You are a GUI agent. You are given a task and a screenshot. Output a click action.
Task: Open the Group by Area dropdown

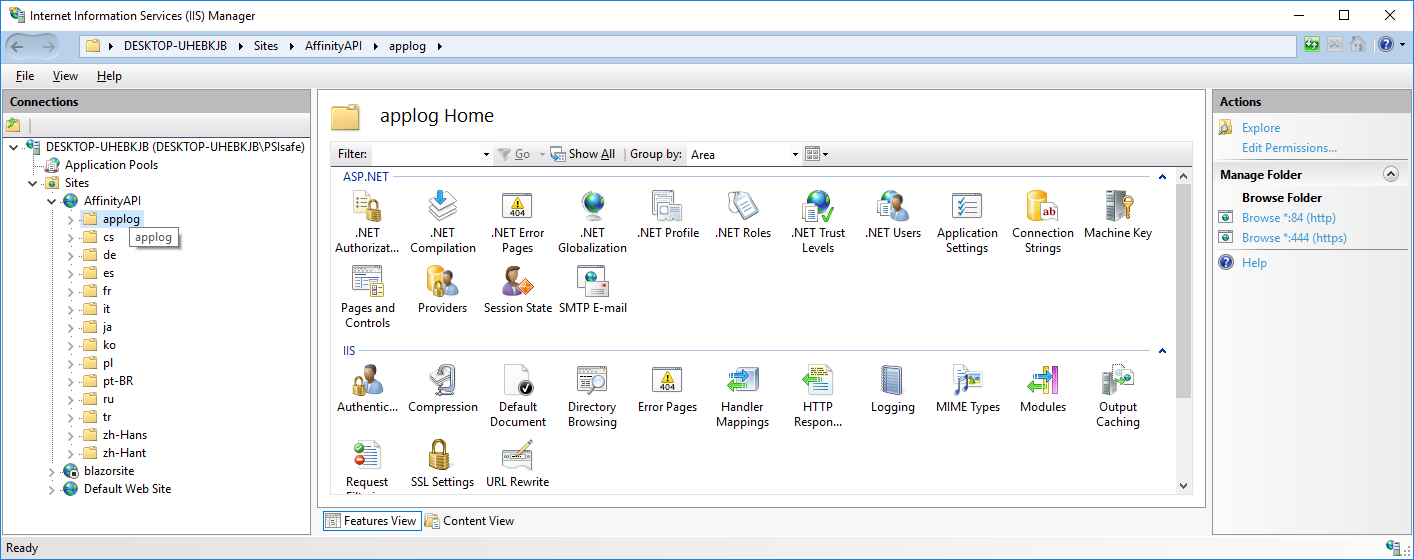[x=745, y=154]
